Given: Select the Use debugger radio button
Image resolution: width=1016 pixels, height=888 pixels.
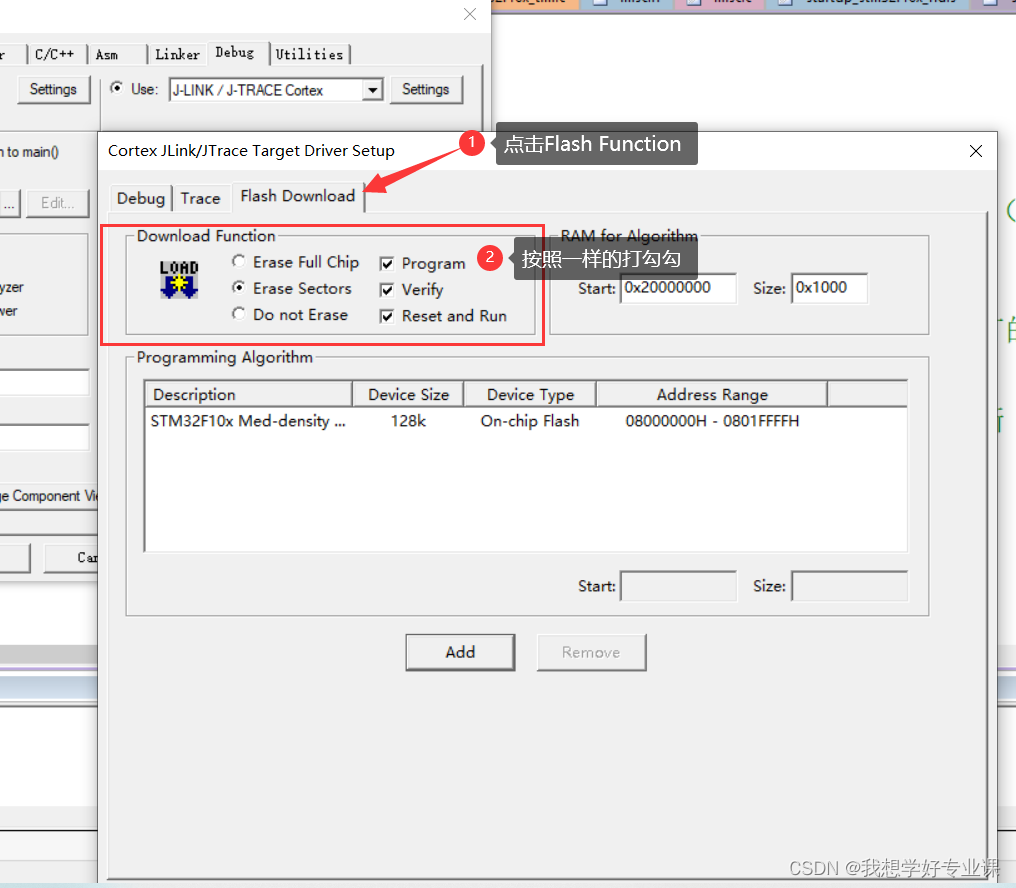Looking at the screenshot, I should coord(117,88).
